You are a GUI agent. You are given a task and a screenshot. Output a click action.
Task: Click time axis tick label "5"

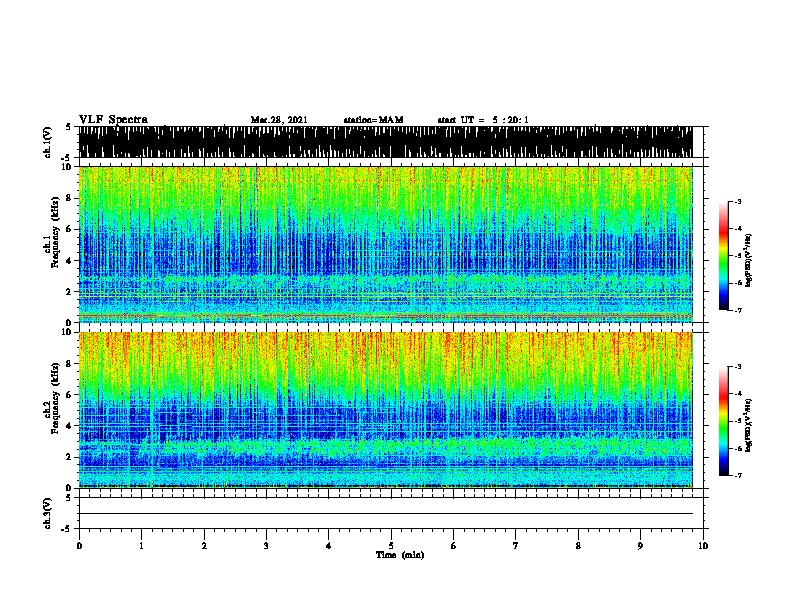(x=391, y=546)
